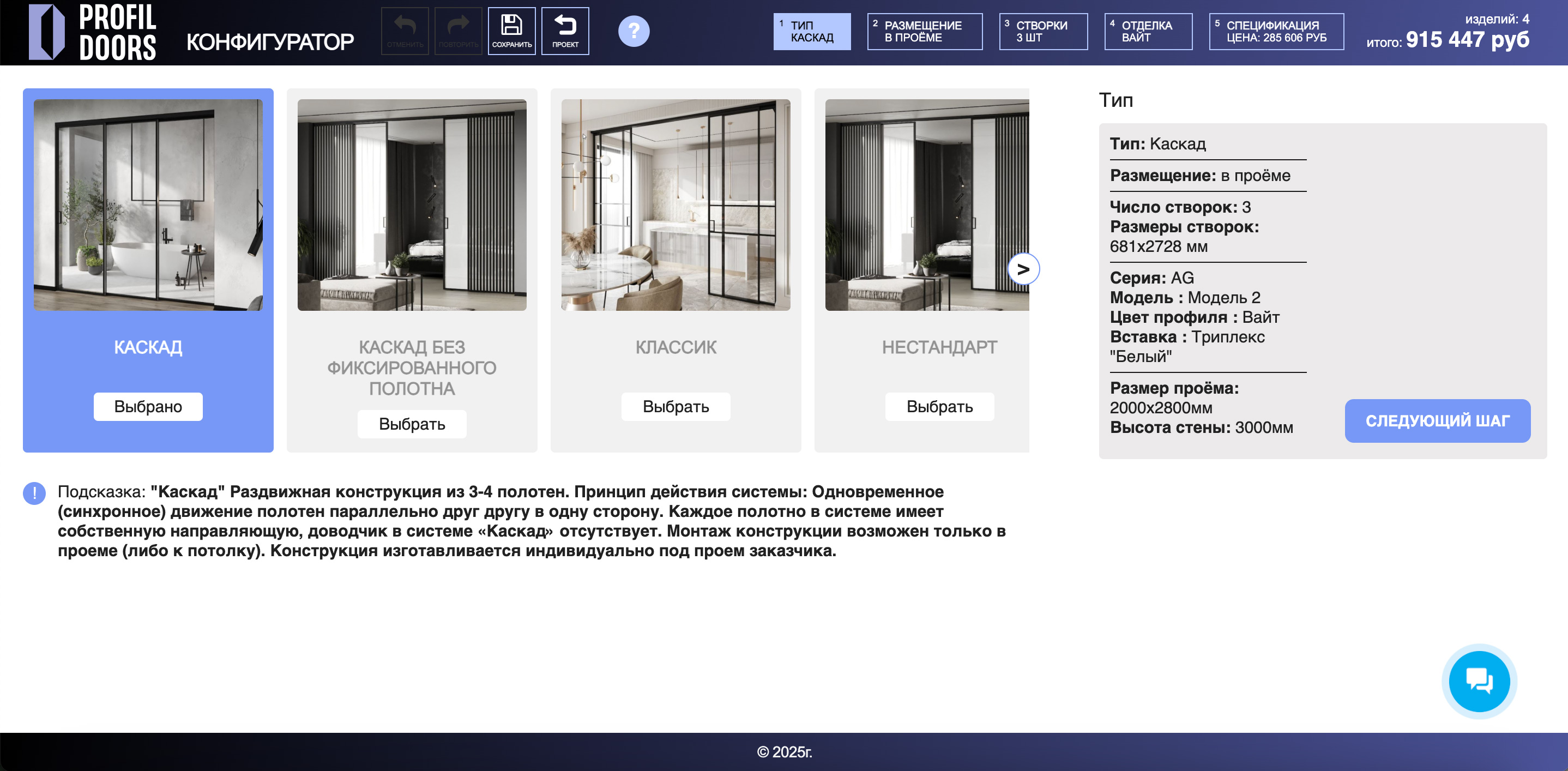Open the Проект back-arrow icon
The width and height of the screenshot is (1568, 771).
[565, 31]
